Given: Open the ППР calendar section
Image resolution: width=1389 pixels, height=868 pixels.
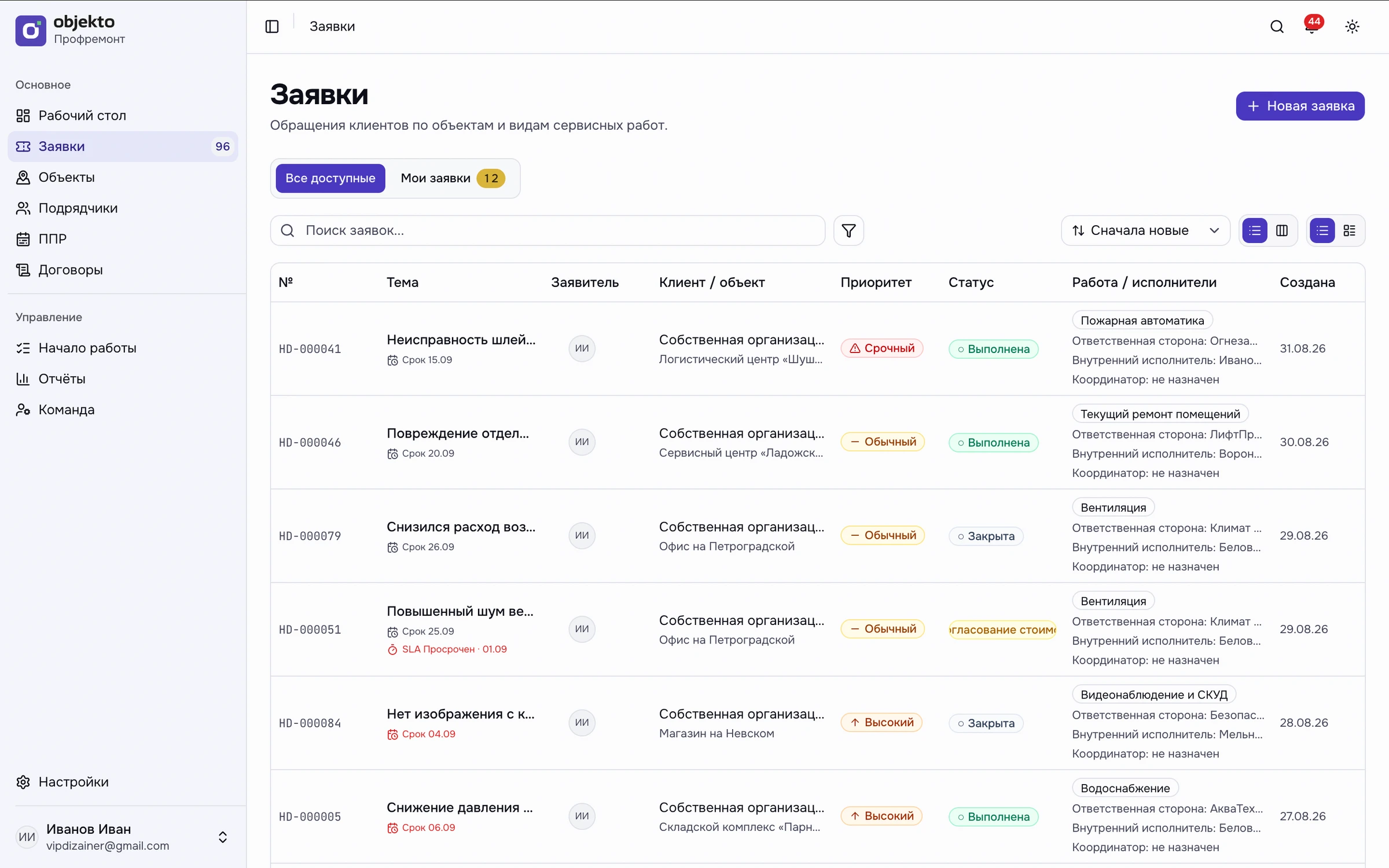Looking at the screenshot, I should (x=123, y=239).
